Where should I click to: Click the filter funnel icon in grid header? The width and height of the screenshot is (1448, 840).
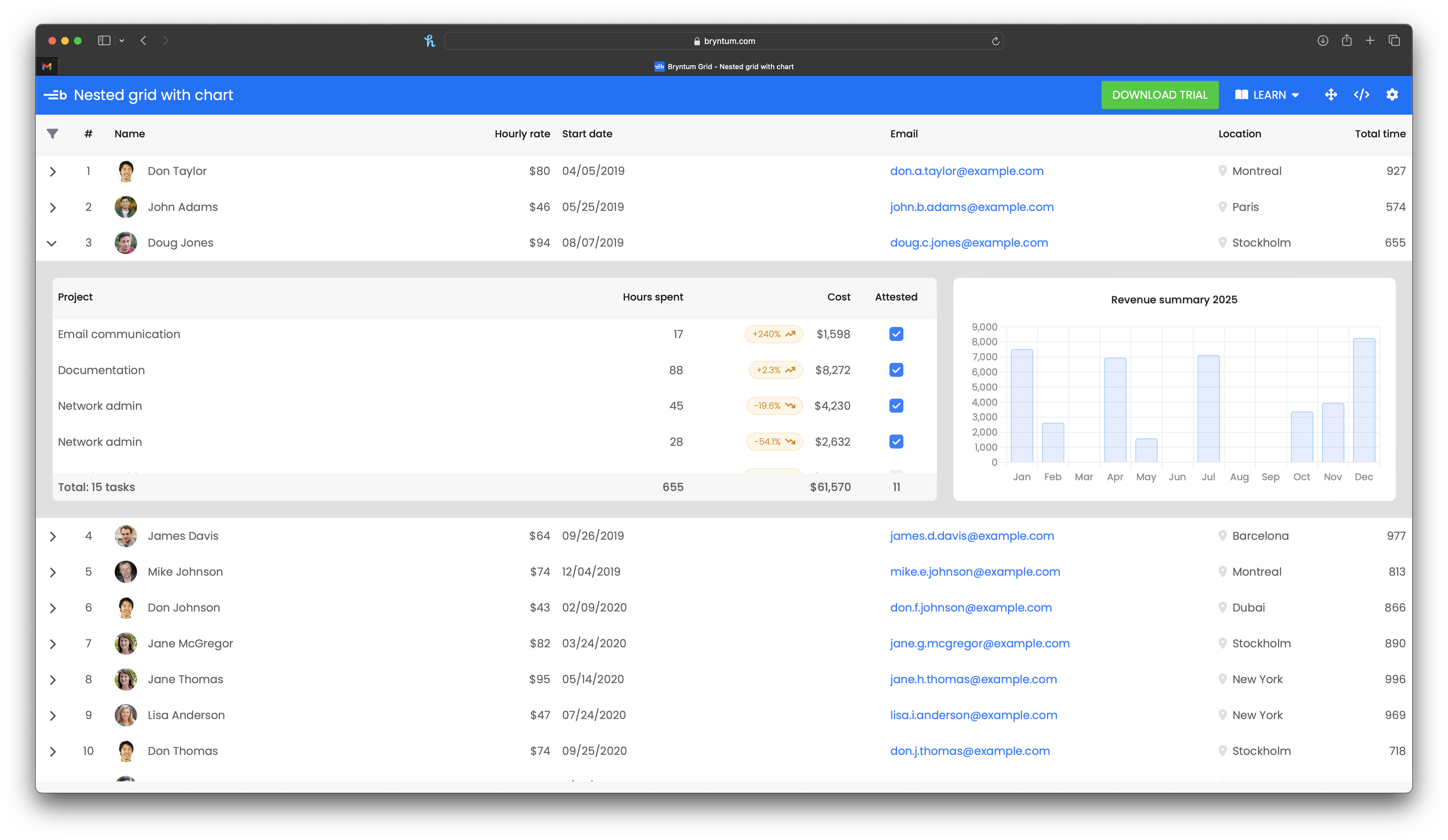(x=52, y=134)
